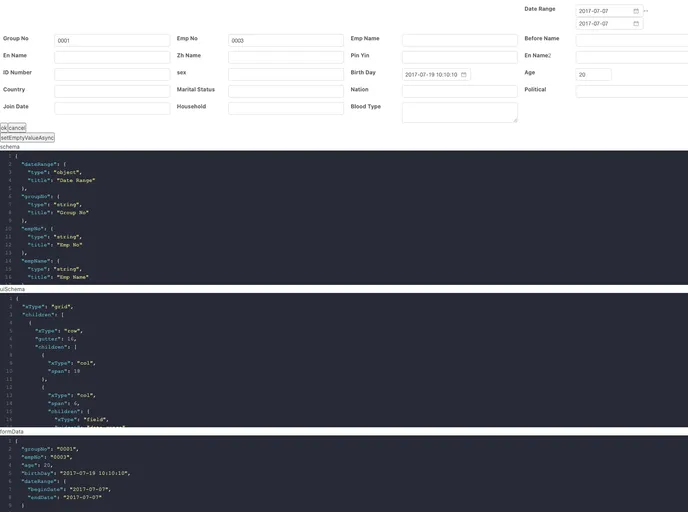
Task: Click the cancel button
Action: click(17, 128)
